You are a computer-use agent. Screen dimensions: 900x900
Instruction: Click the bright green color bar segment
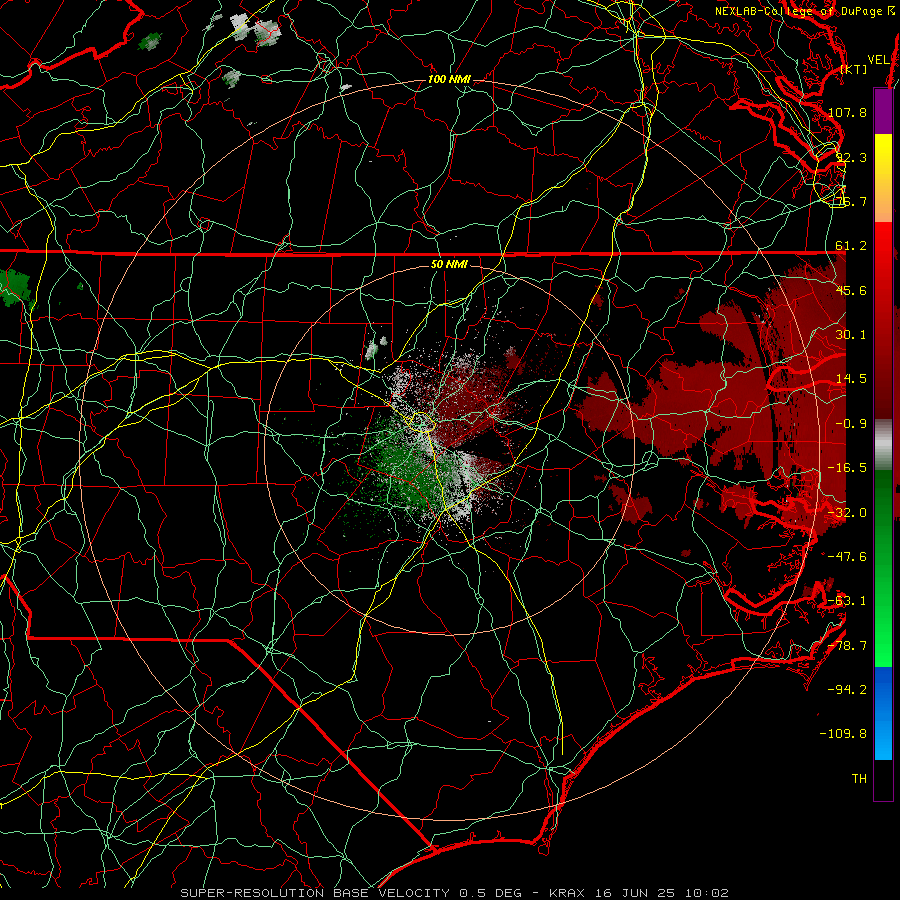pyautogui.click(x=883, y=568)
